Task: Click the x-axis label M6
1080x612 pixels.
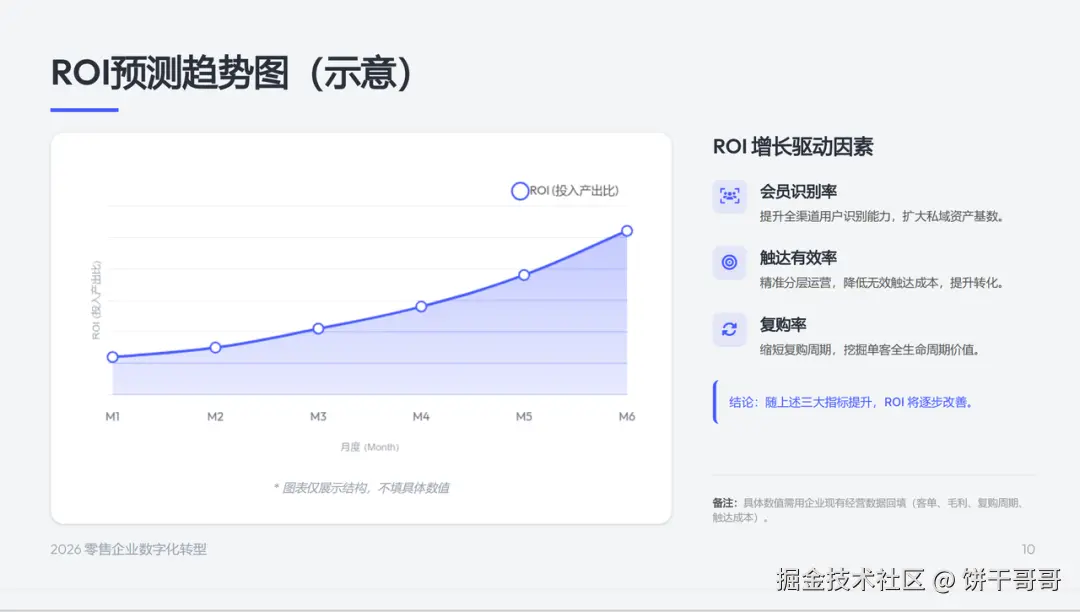Action: (x=627, y=416)
